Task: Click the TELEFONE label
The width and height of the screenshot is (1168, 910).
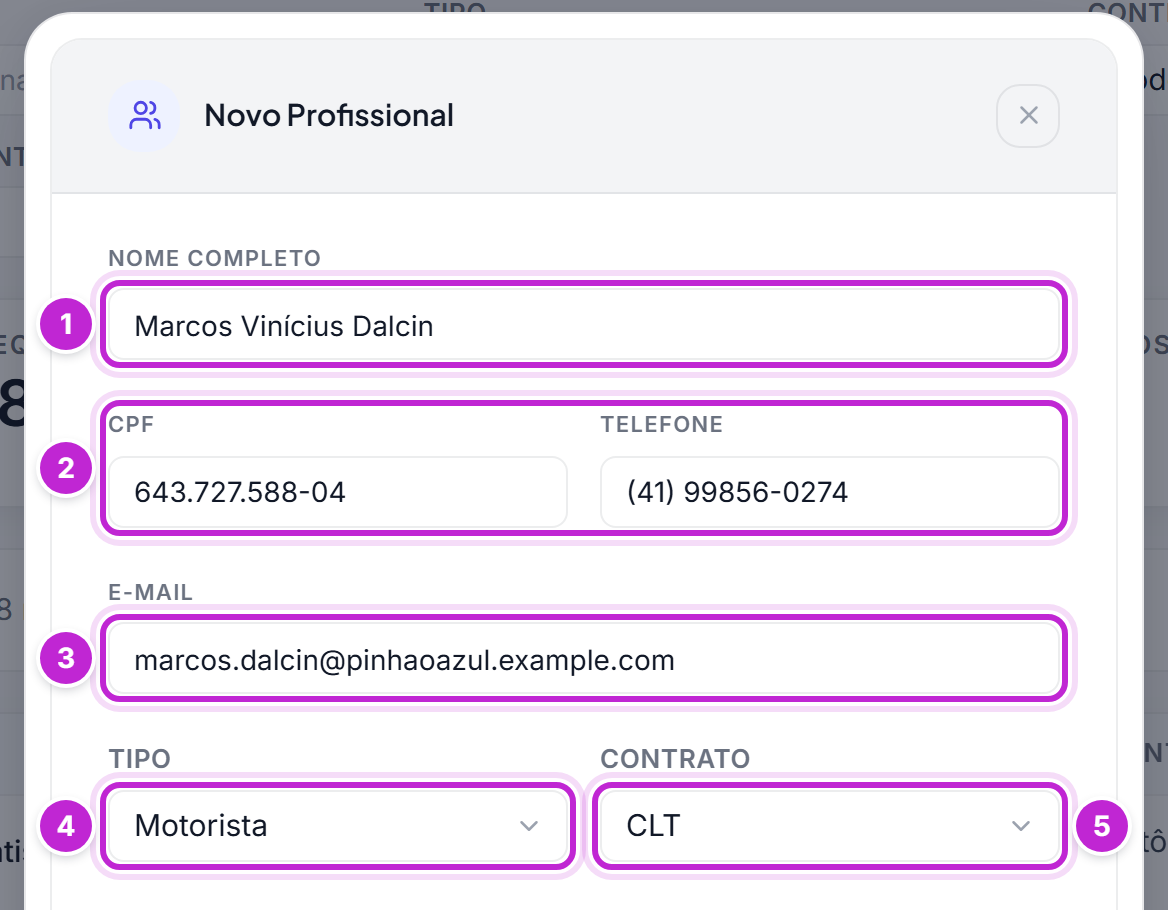Action: pyautogui.click(x=661, y=424)
